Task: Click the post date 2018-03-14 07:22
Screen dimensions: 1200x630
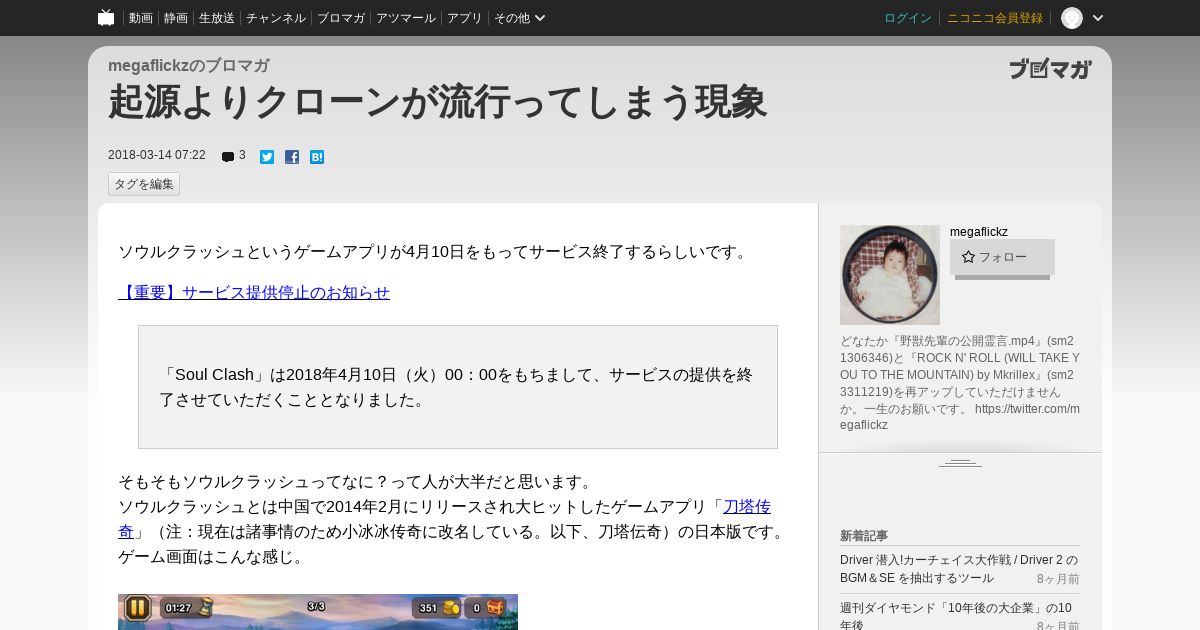Action: click(x=157, y=155)
